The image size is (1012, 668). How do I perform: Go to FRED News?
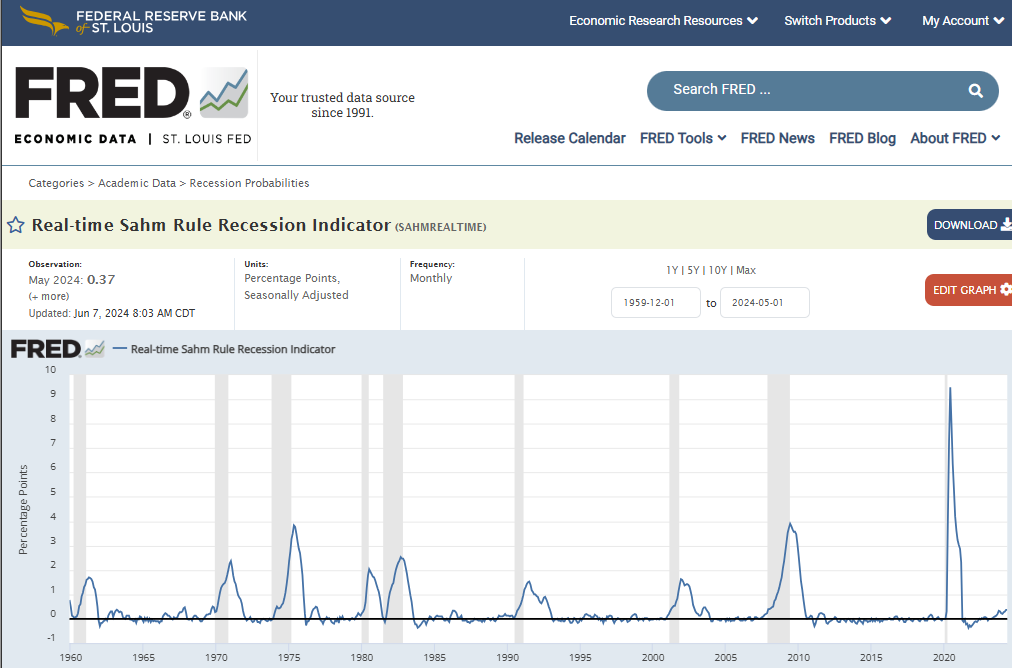click(777, 138)
